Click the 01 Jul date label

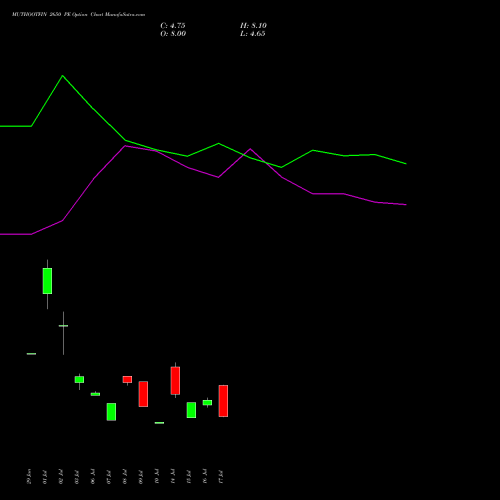[x=45, y=477]
